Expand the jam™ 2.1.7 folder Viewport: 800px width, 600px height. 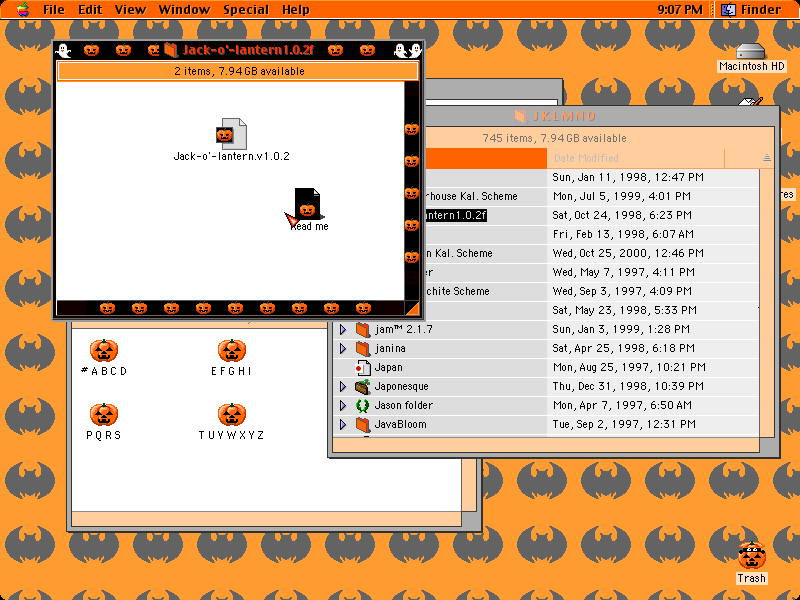pyautogui.click(x=343, y=330)
